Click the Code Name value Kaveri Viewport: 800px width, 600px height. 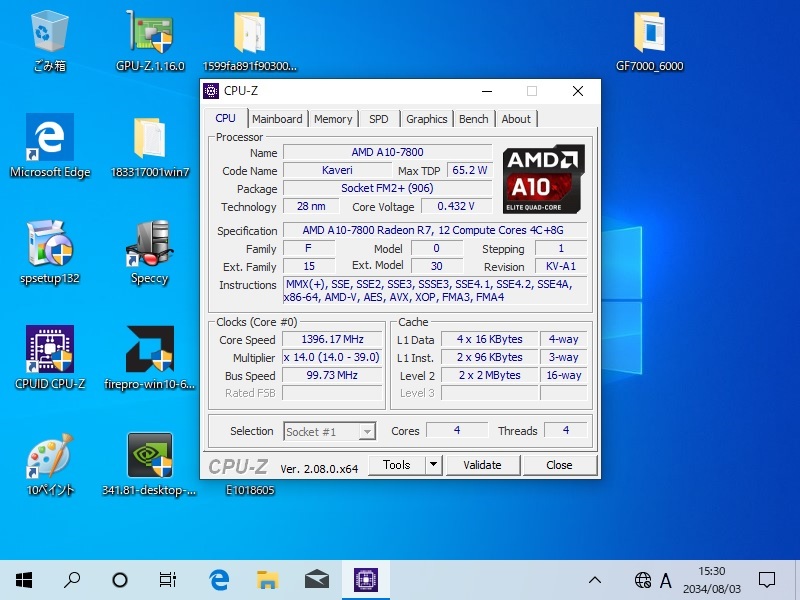(337, 170)
